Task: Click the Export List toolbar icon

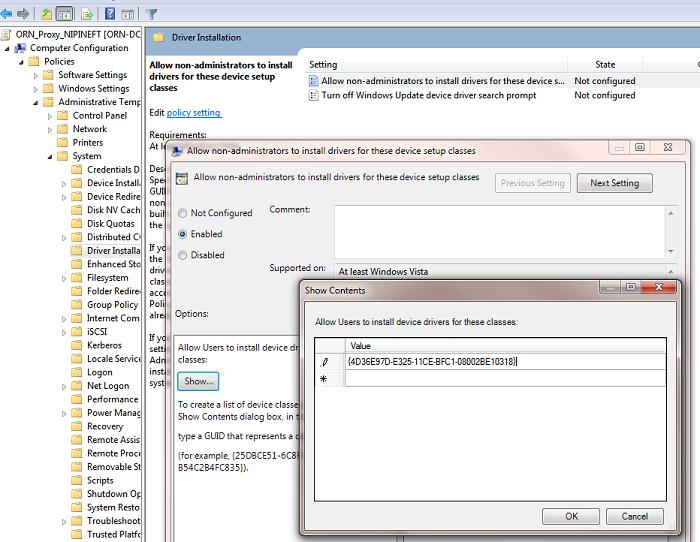Action: 87,14
